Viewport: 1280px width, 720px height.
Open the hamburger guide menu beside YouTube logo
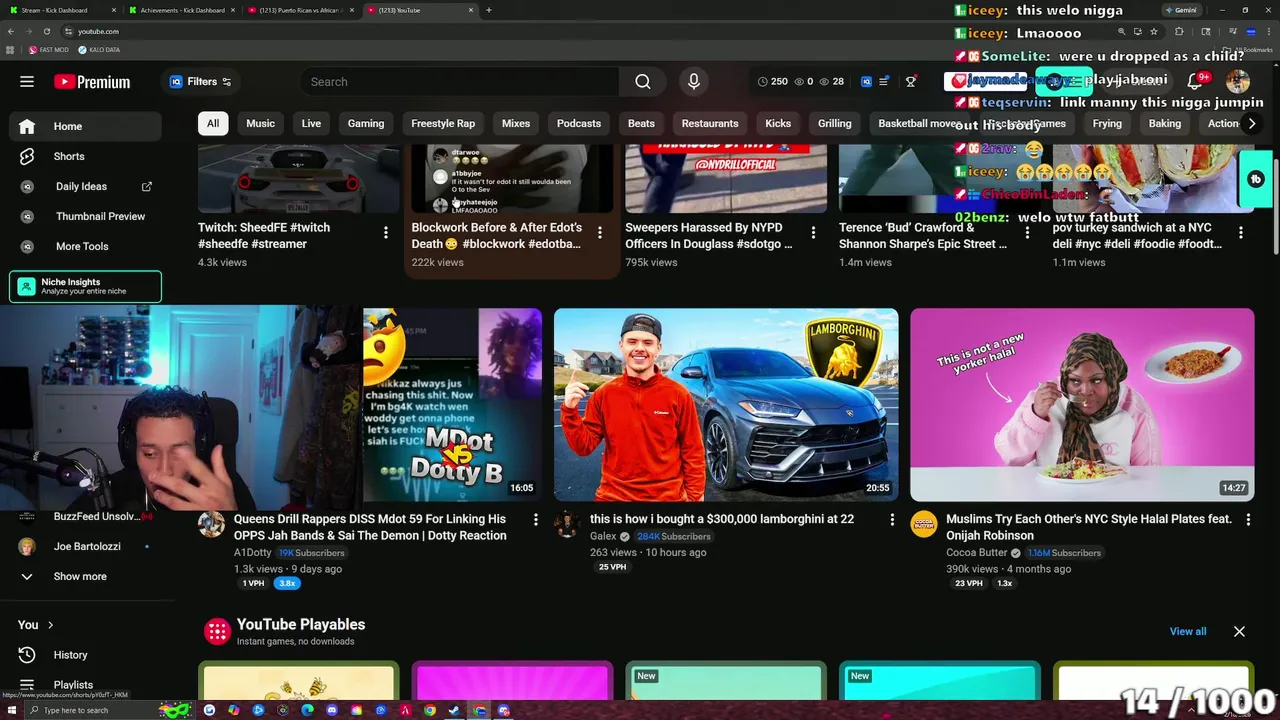pos(27,82)
